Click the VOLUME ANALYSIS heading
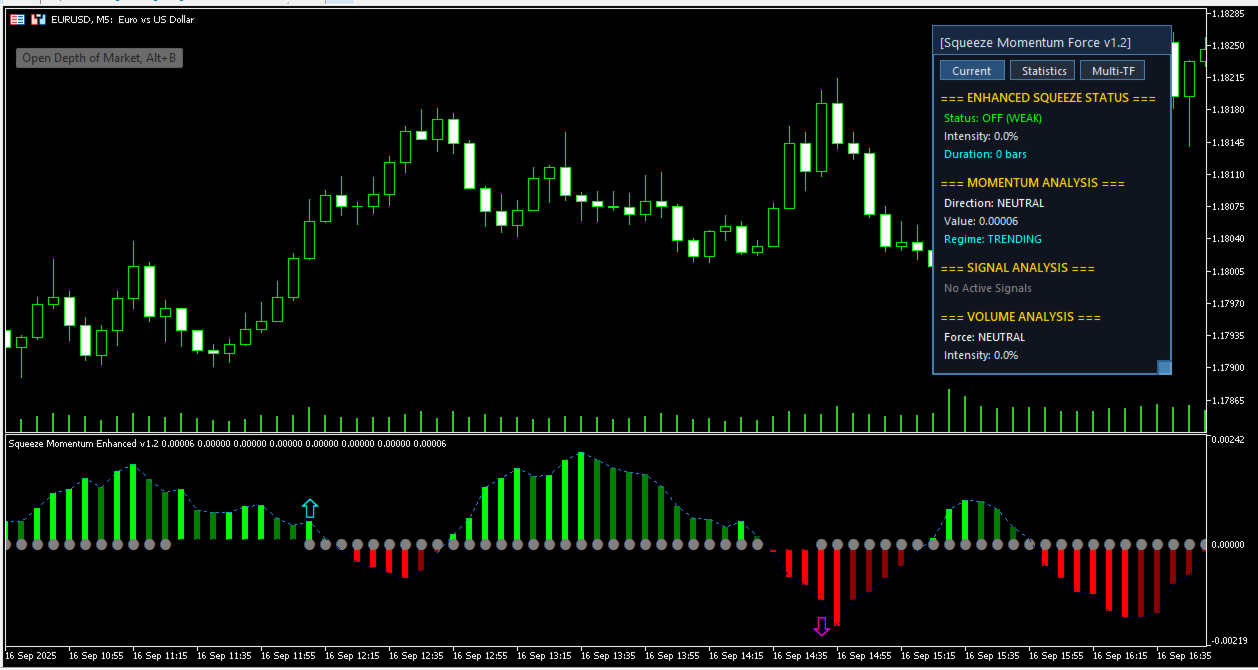1258x670 pixels. click(1022, 317)
